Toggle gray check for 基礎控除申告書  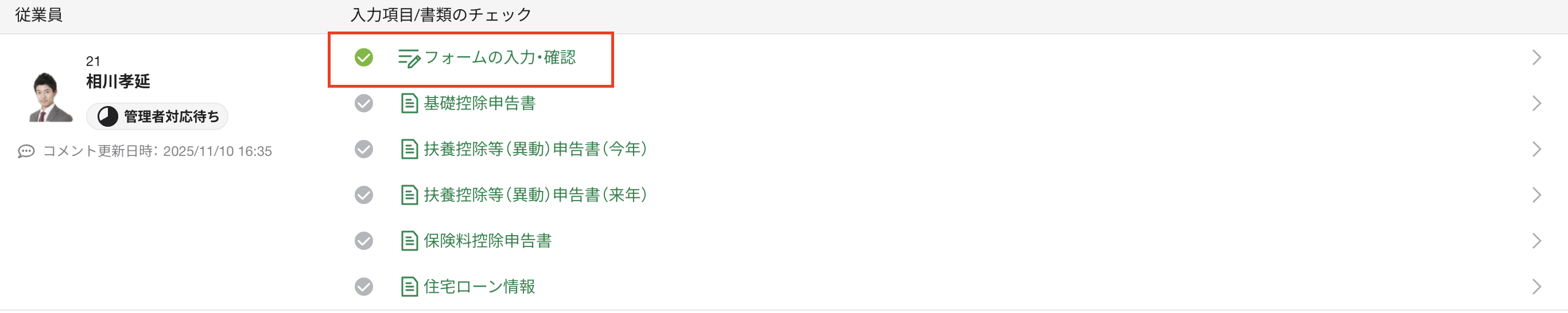pos(364,103)
